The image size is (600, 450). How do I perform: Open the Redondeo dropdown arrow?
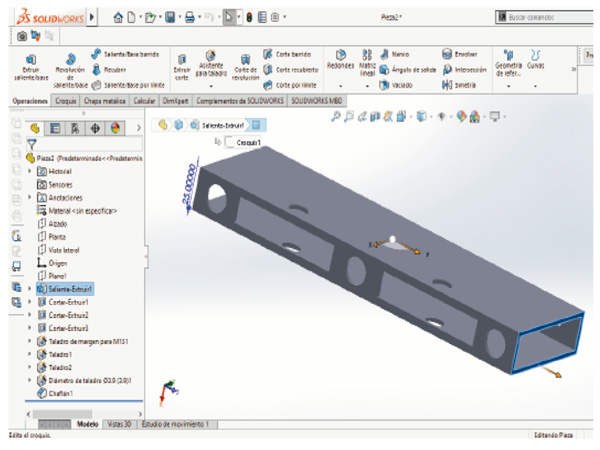click(x=341, y=86)
